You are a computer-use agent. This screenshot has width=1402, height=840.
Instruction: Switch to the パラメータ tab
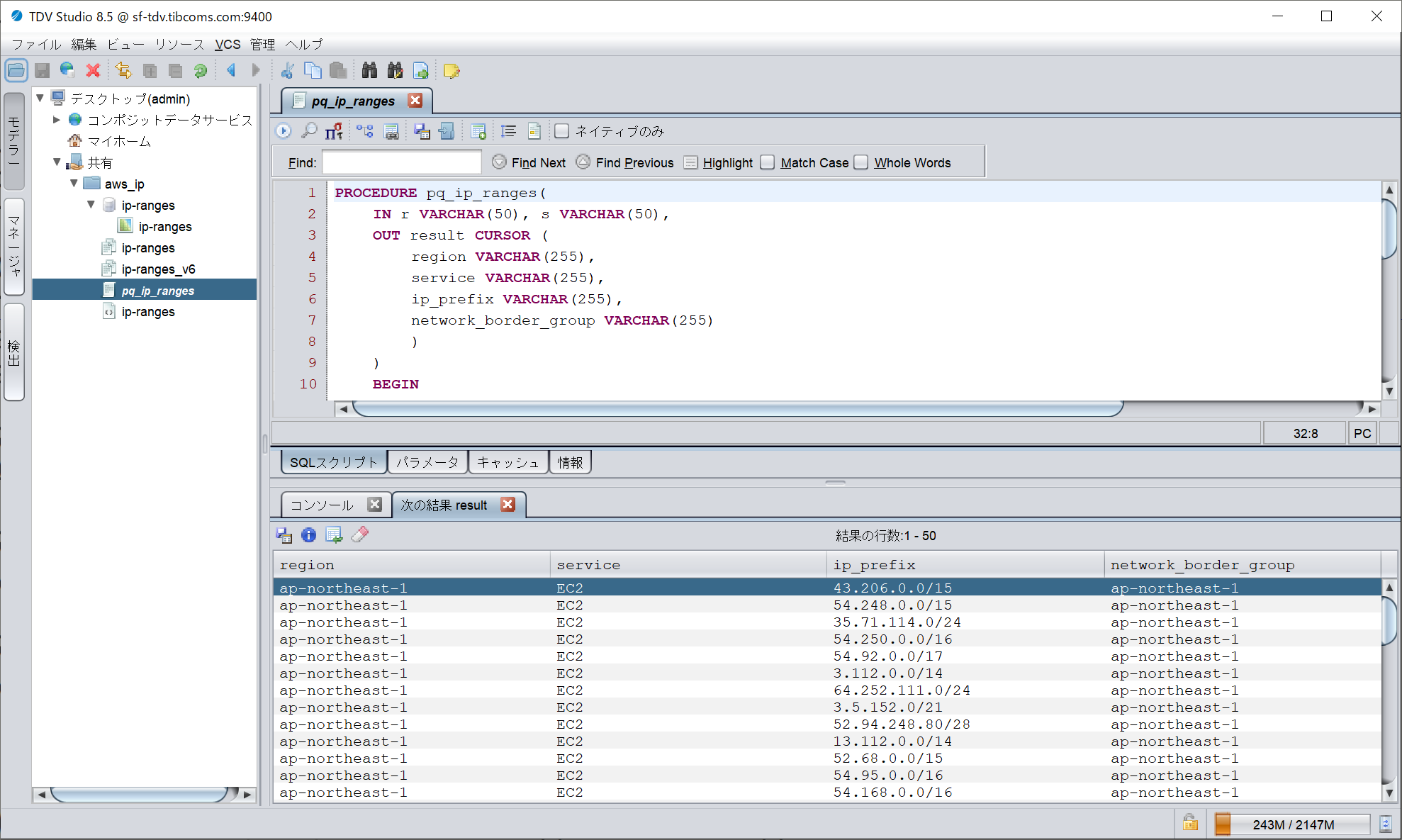(x=427, y=462)
